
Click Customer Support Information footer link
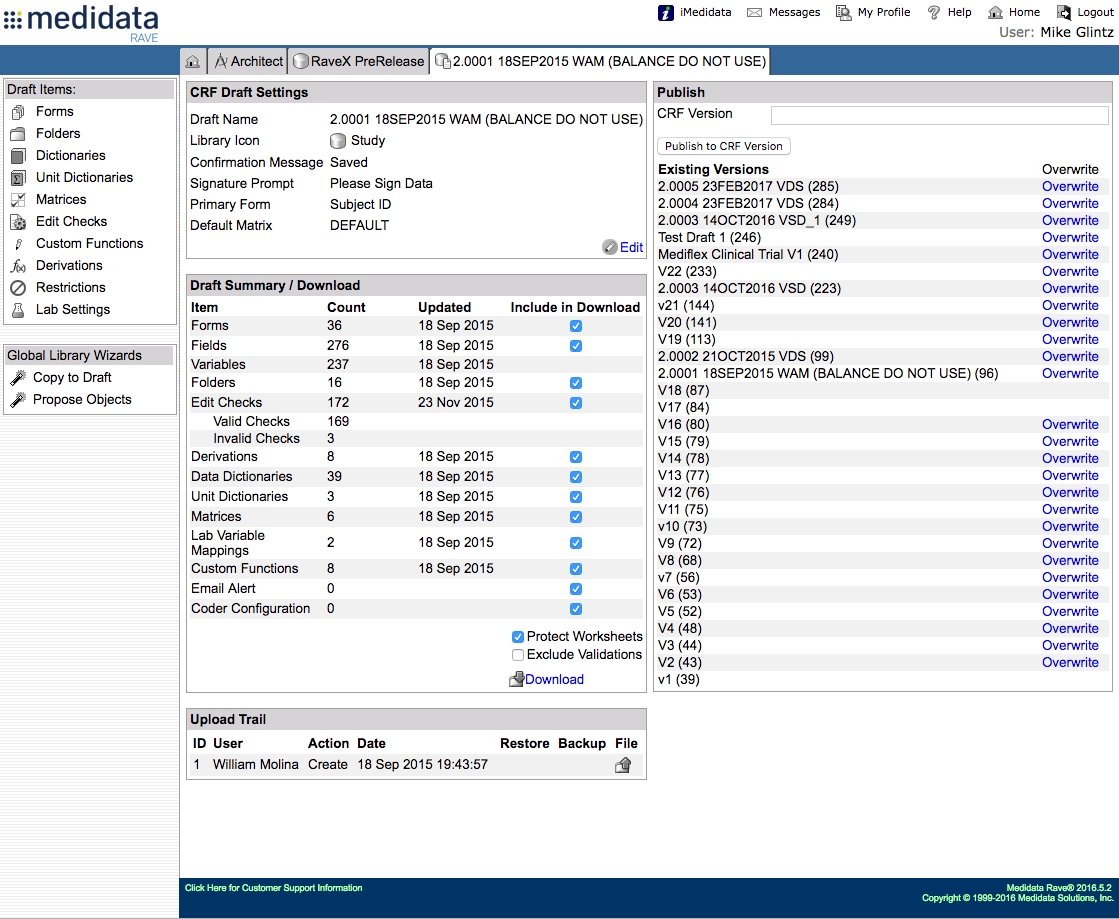coord(273,888)
